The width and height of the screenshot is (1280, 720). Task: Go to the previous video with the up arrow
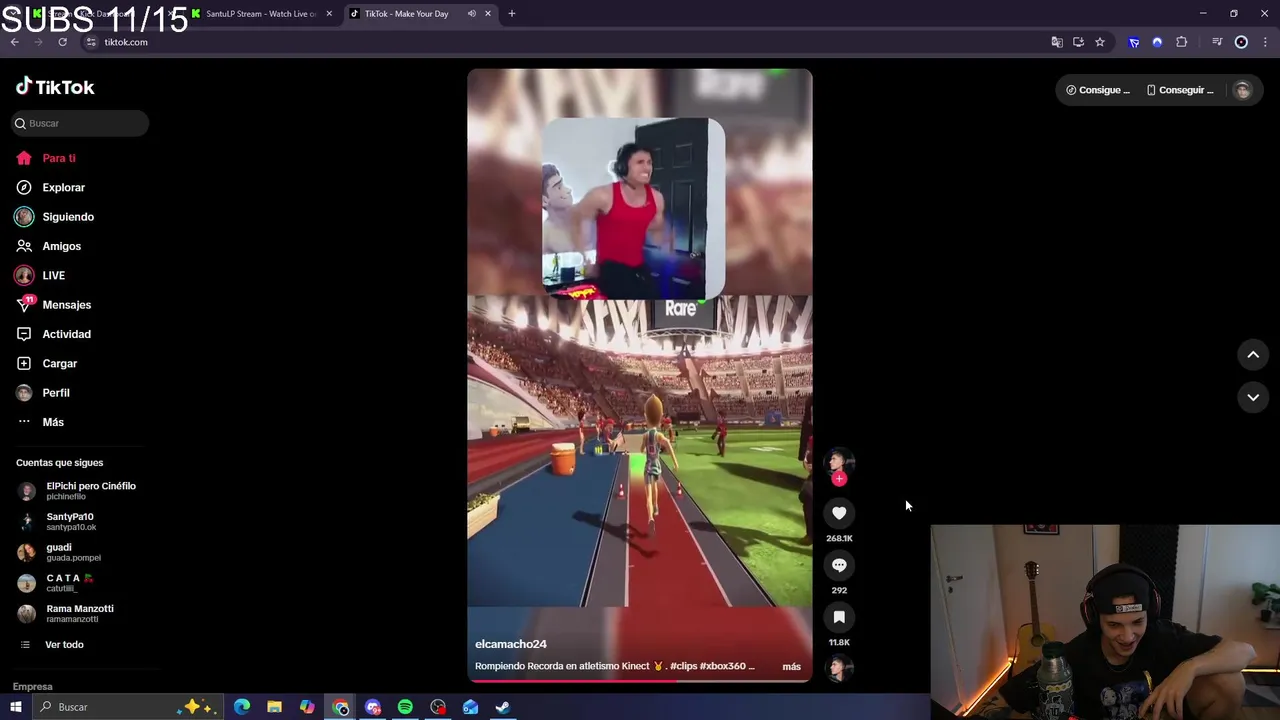click(1253, 355)
